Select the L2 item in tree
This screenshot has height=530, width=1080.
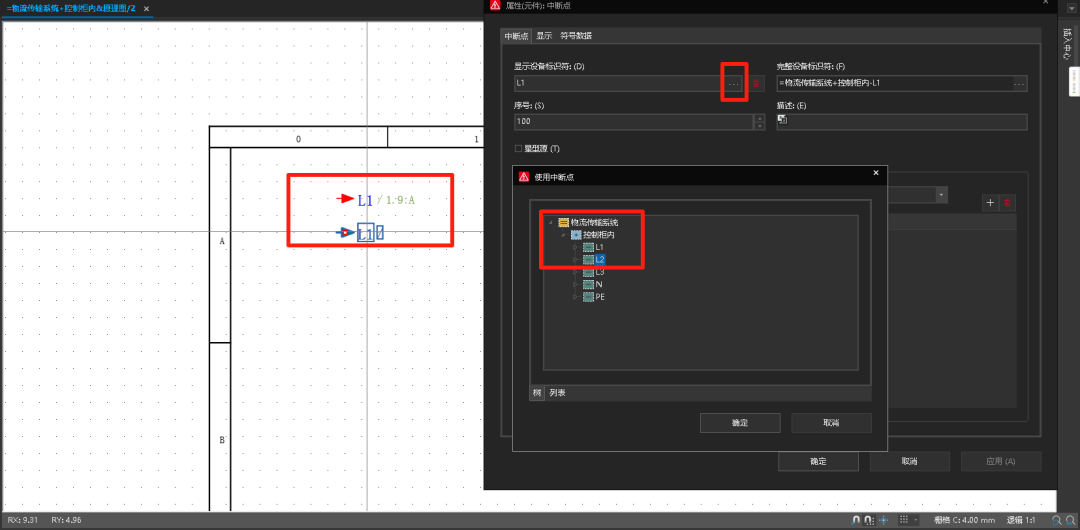click(x=600, y=259)
